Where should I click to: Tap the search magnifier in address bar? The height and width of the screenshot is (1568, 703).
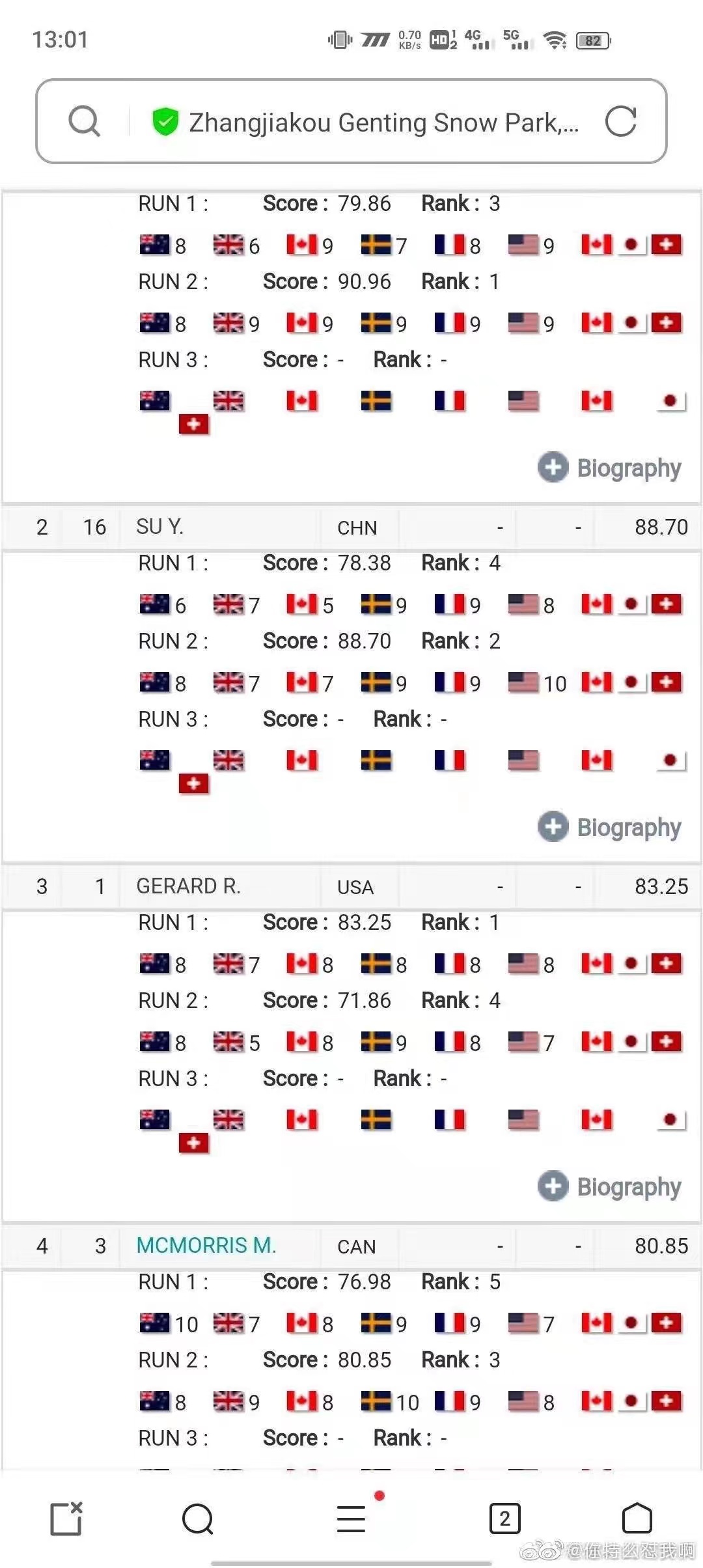tap(85, 121)
